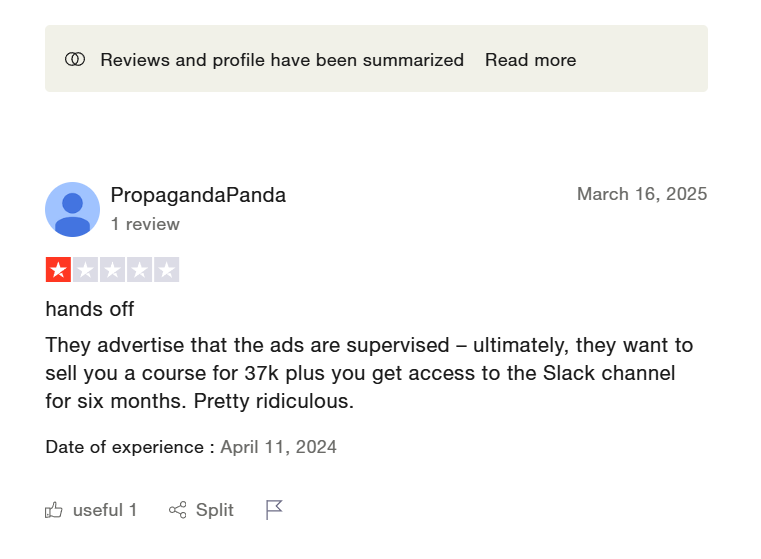Viewport: 761px width, 559px height.
Task: Click the share nodes icon
Action: point(178,511)
